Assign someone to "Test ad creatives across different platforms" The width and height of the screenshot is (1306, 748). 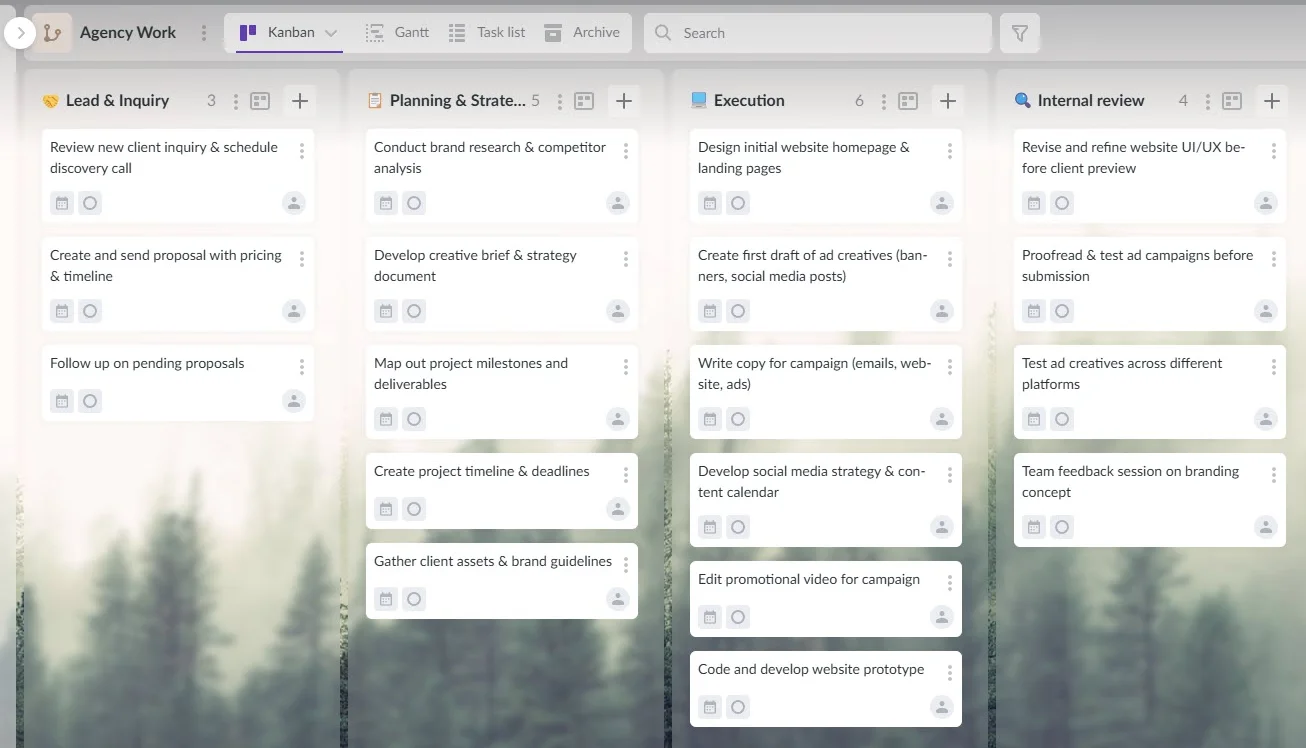coord(1266,419)
